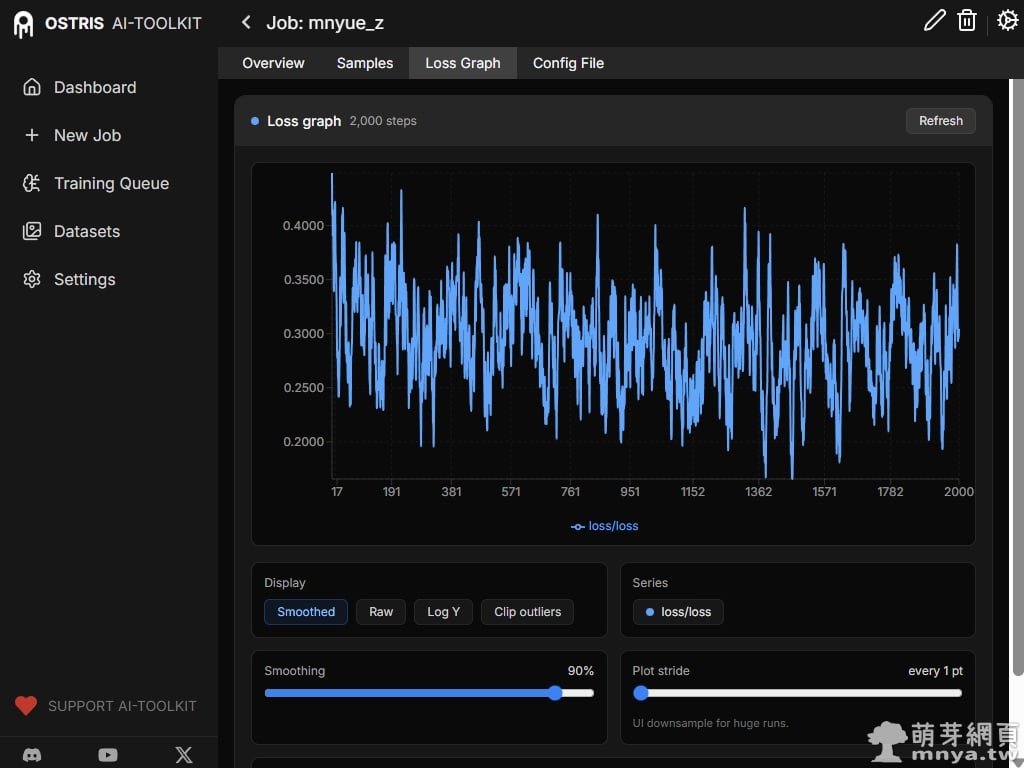1024x768 pixels.
Task: Click the pencil edit job icon
Action: click(x=934, y=21)
